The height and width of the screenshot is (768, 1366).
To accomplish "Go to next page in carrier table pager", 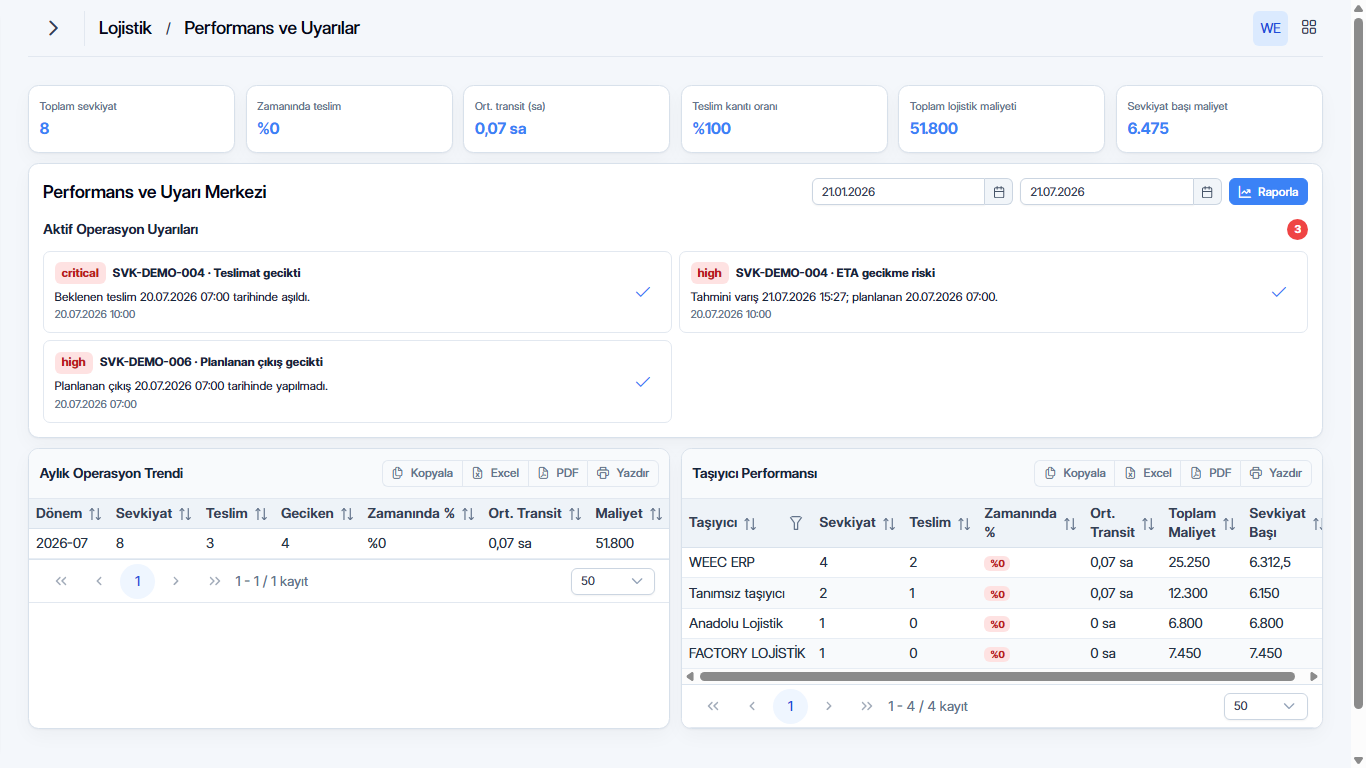I will [828, 706].
